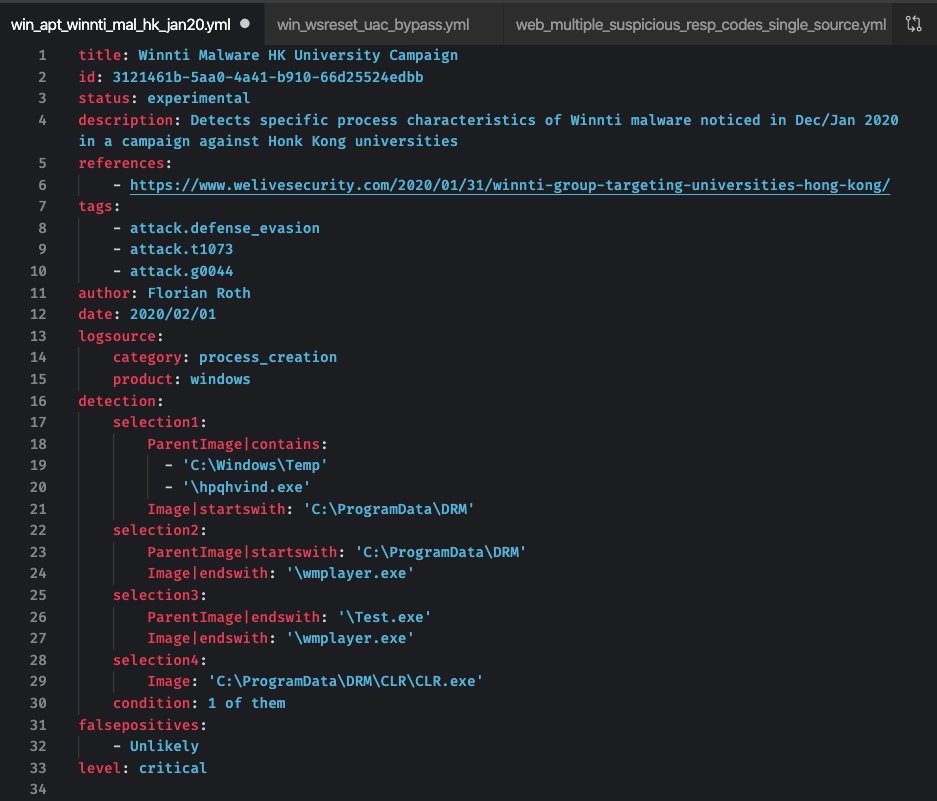Click the 'detection' key on line 16
This screenshot has height=801, width=937.
pyautogui.click(x=117, y=400)
